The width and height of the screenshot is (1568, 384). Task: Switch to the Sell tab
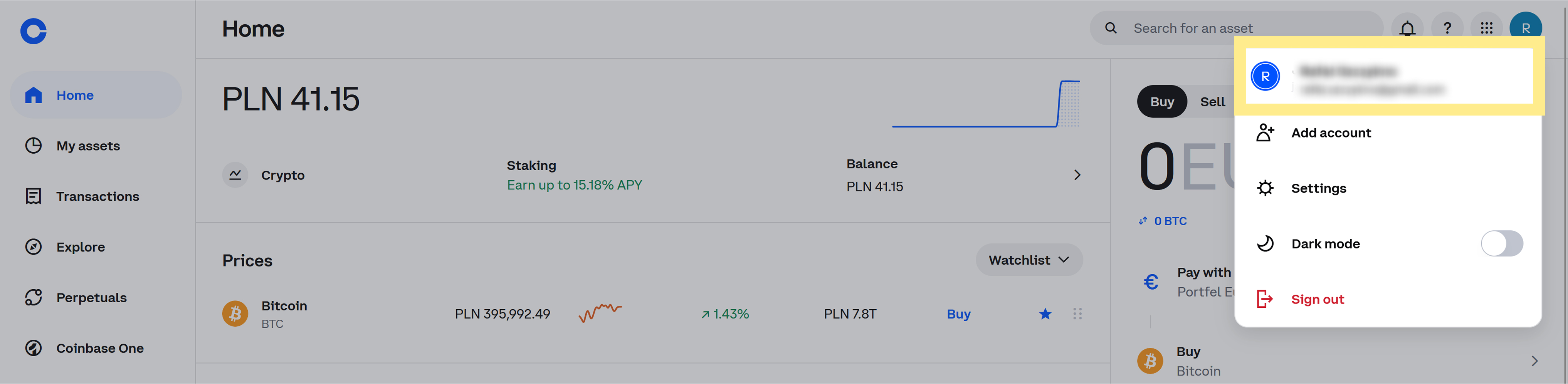click(1212, 102)
